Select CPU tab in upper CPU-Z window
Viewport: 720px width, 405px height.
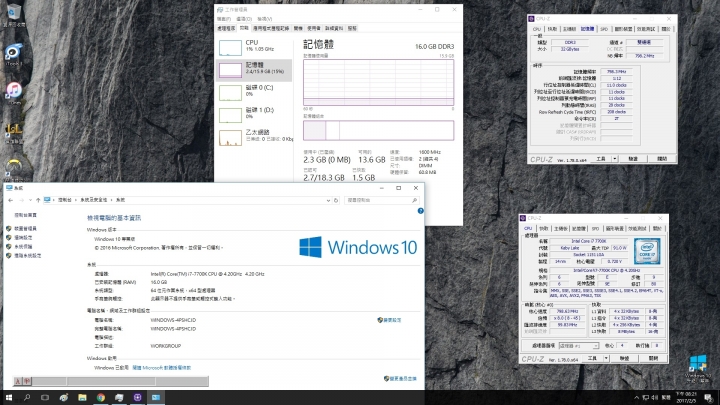click(x=536, y=29)
